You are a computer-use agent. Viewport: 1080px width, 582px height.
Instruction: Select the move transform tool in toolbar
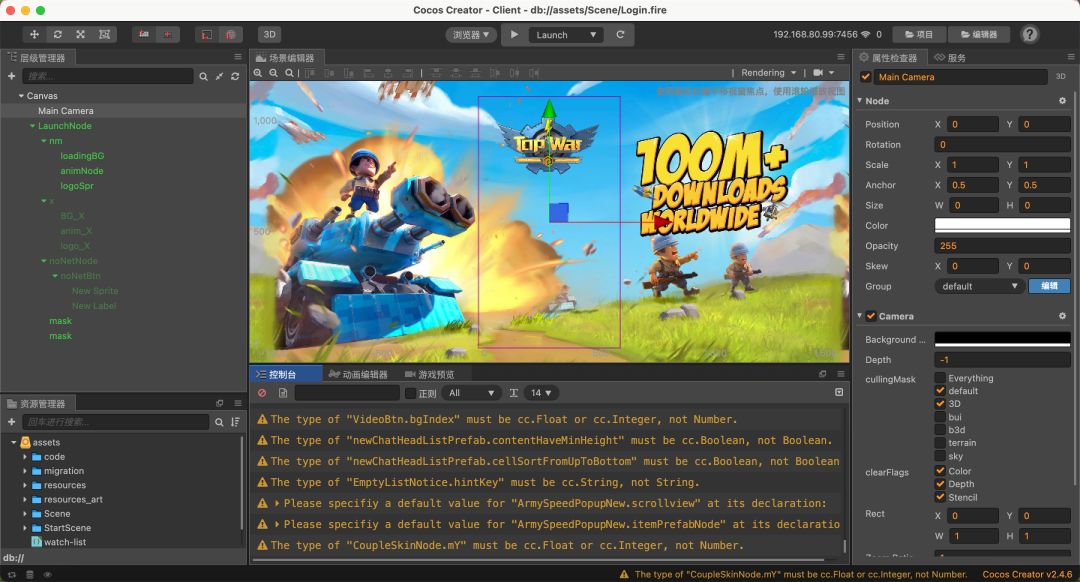[35, 34]
